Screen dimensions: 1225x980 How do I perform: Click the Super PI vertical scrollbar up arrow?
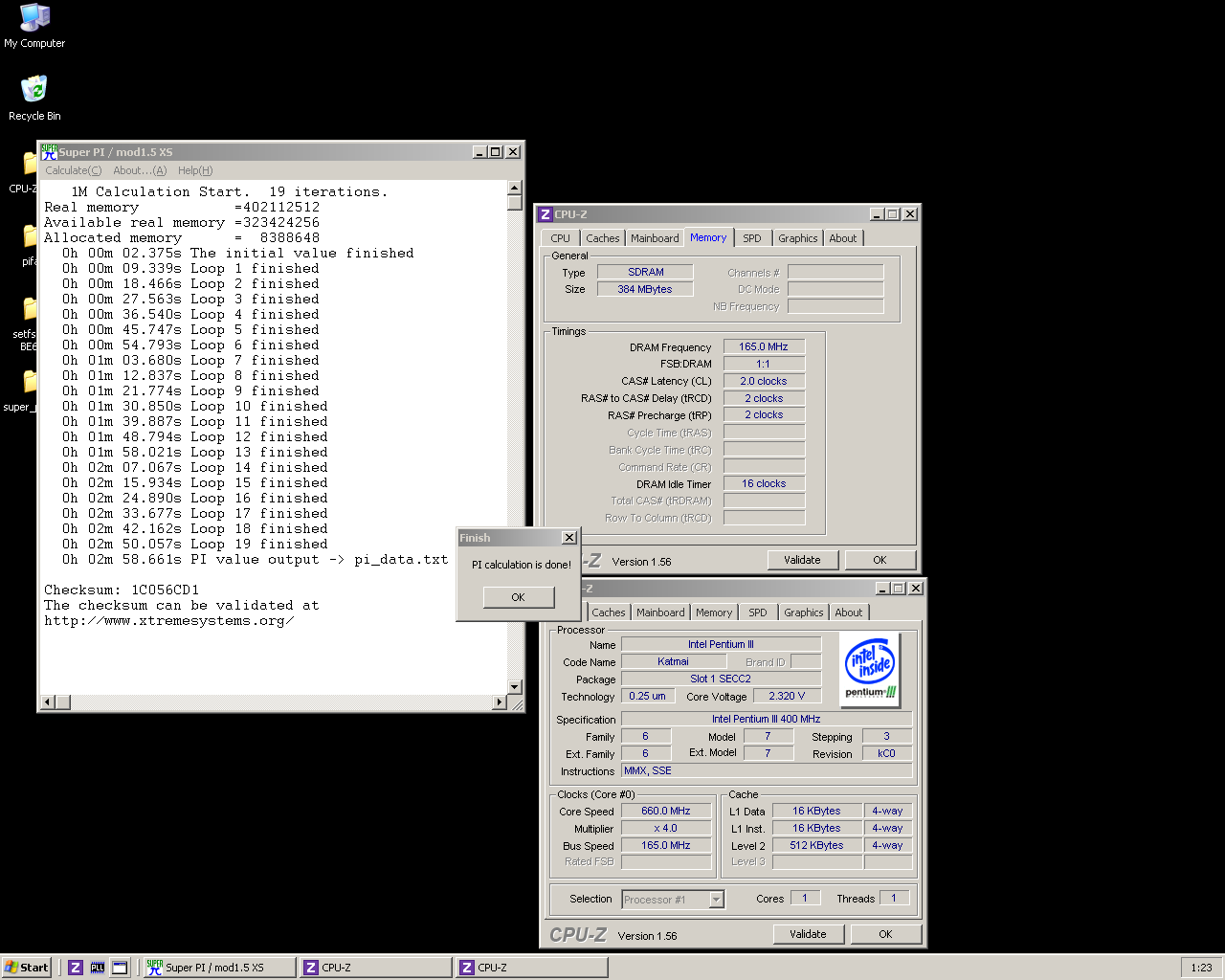[515, 189]
